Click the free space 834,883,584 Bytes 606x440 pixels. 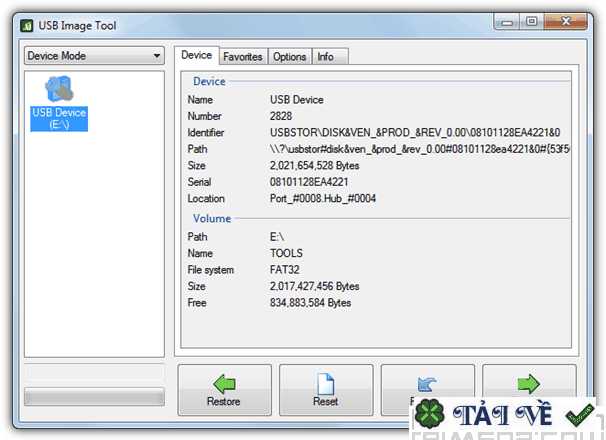tap(310, 302)
